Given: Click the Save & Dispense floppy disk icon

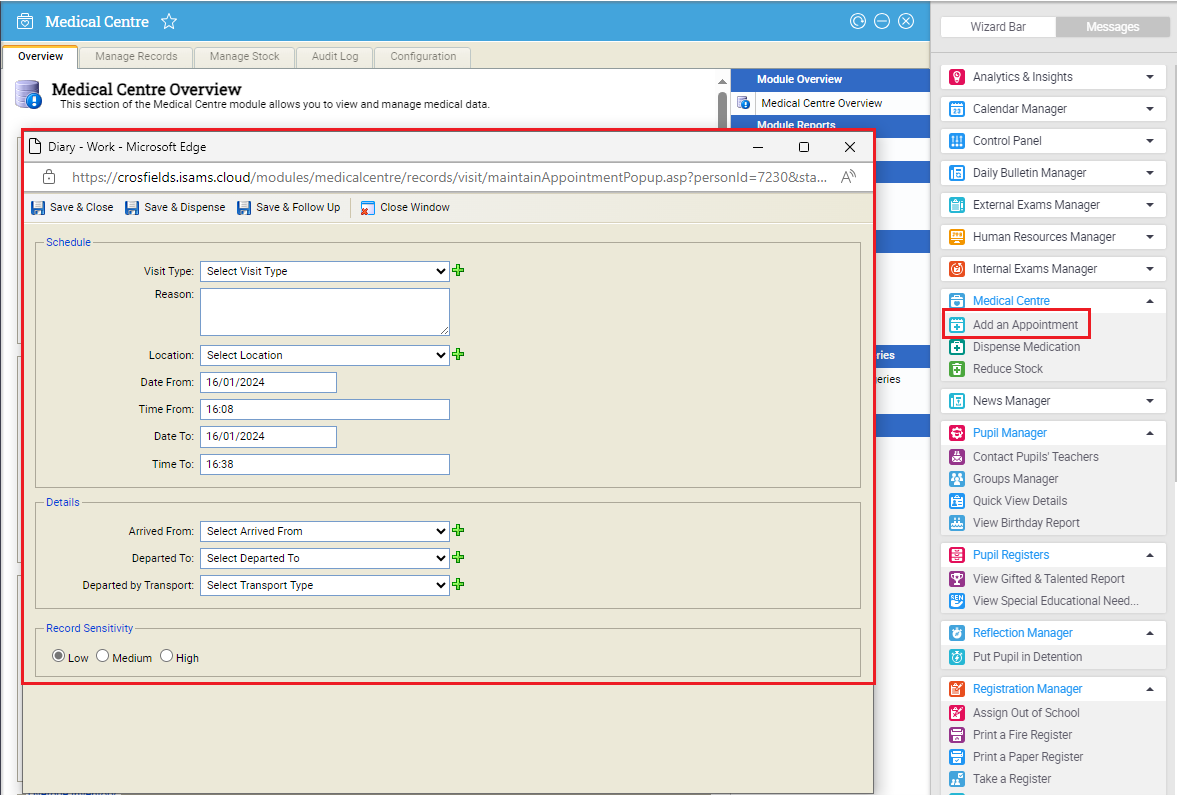Looking at the screenshot, I should pos(132,208).
